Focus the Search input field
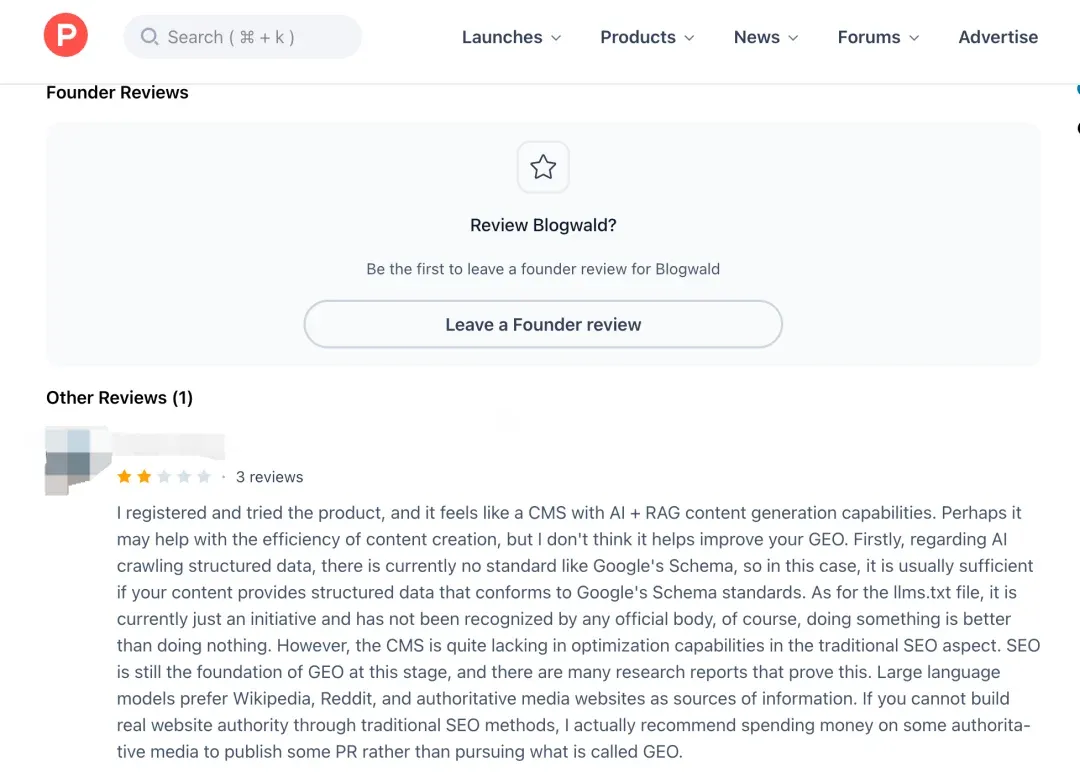 [250, 37]
